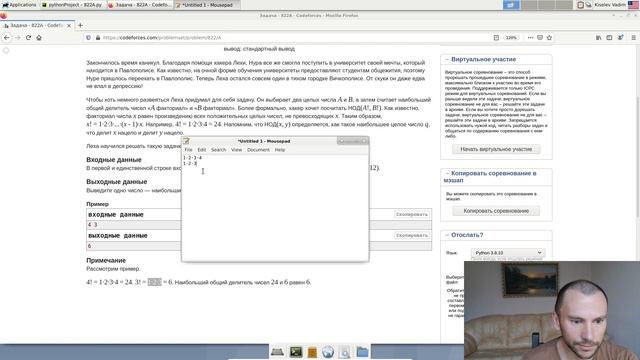Click the US flag keyboard layout indicator
The image size is (640, 360).
coord(633,5)
